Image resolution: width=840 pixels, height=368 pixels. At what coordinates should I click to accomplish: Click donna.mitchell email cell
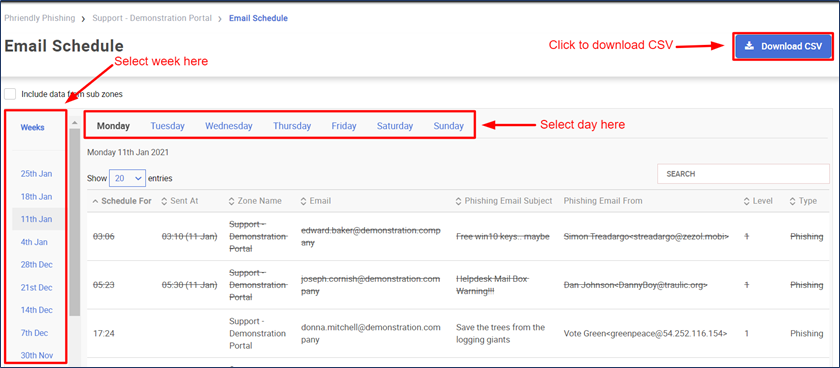pos(371,333)
